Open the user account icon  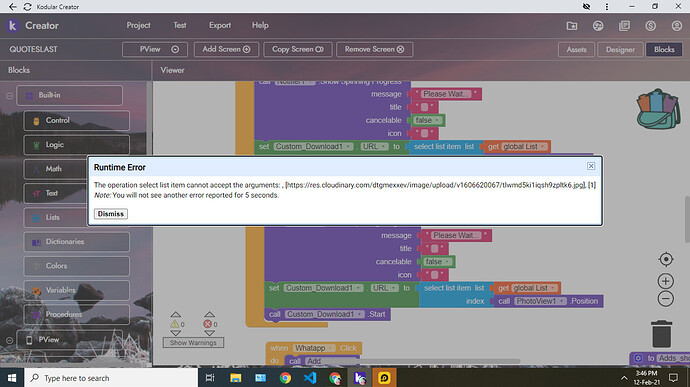(677, 26)
